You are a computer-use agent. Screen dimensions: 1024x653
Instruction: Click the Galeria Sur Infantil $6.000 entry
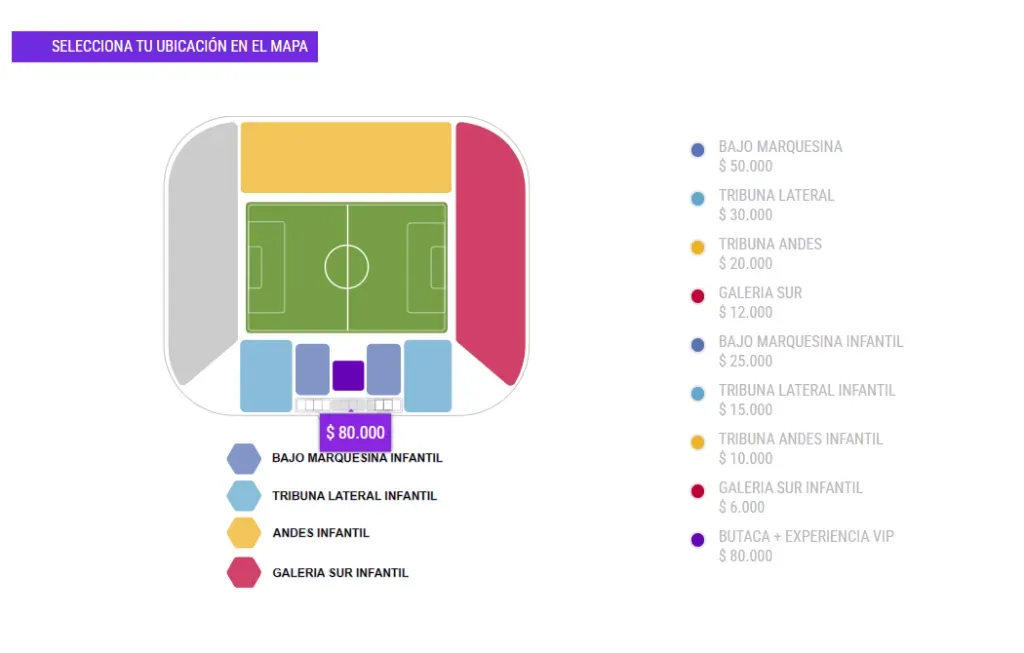point(791,488)
